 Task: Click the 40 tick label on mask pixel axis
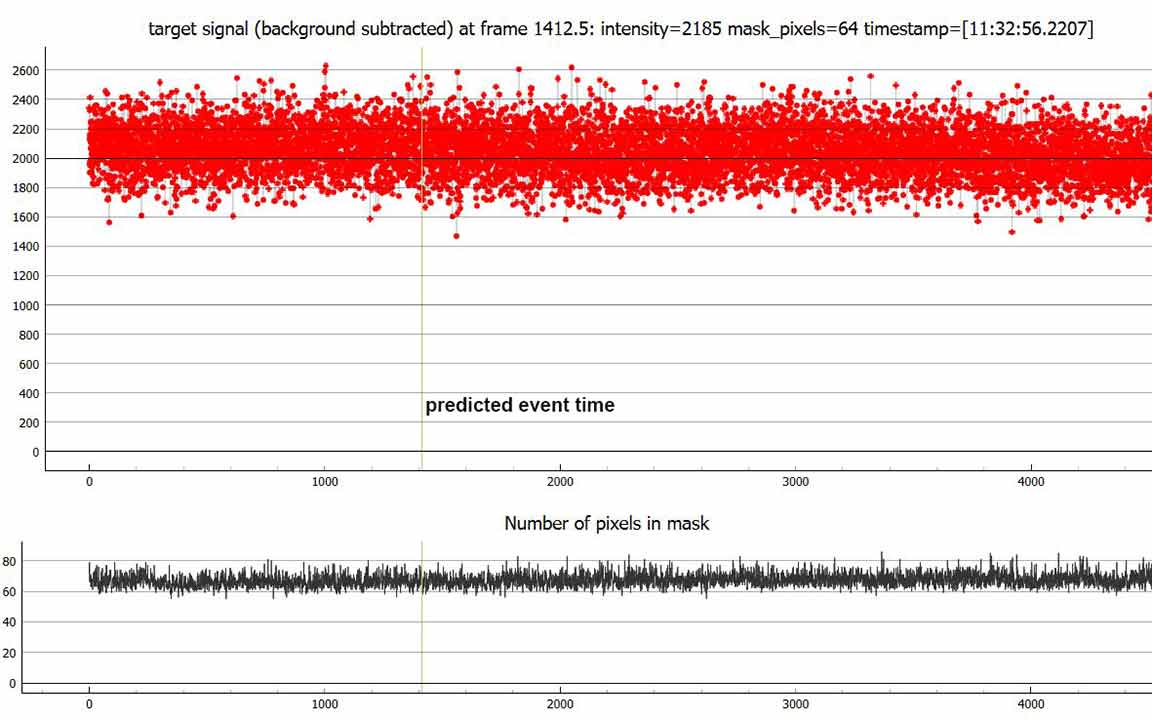(x=9, y=622)
